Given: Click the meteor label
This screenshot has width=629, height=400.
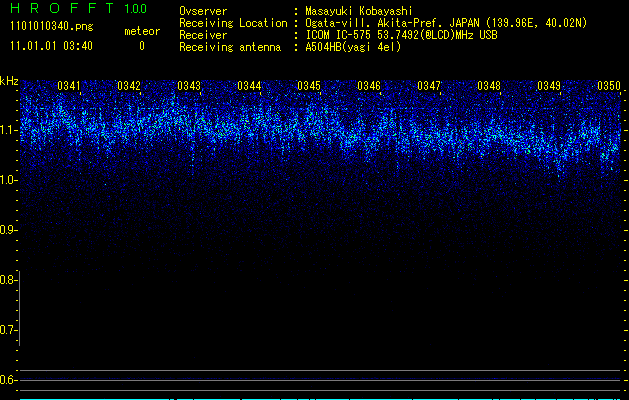Looking at the screenshot, I should click(141, 31).
